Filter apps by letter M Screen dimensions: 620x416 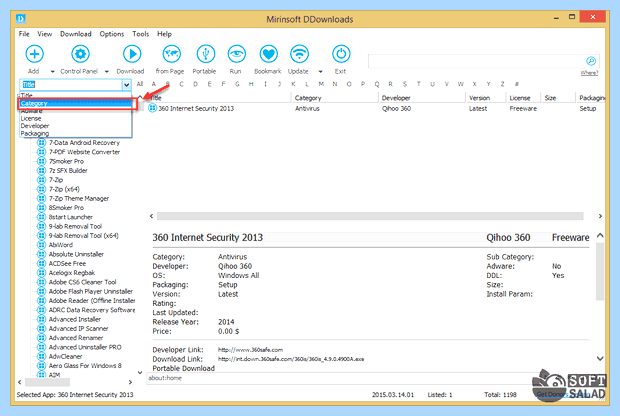point(321,84)
